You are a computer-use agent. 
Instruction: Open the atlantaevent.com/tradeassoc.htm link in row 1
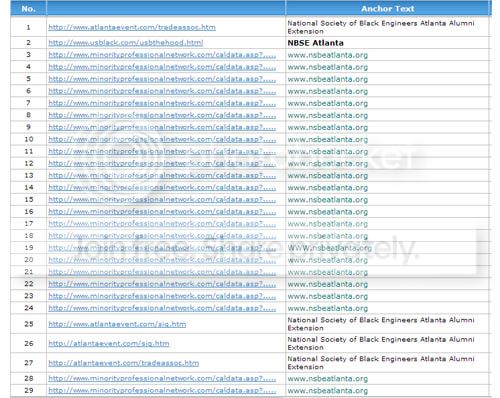(x=132, y=27)
